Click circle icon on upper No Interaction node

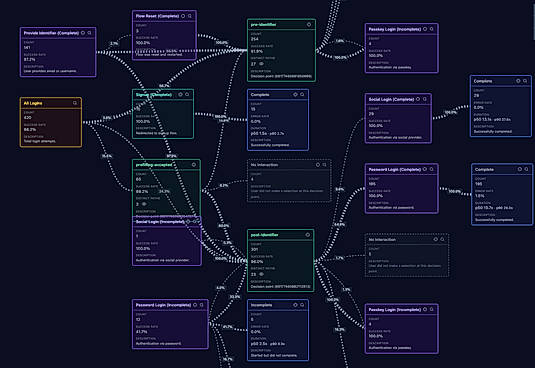[318, 165]
